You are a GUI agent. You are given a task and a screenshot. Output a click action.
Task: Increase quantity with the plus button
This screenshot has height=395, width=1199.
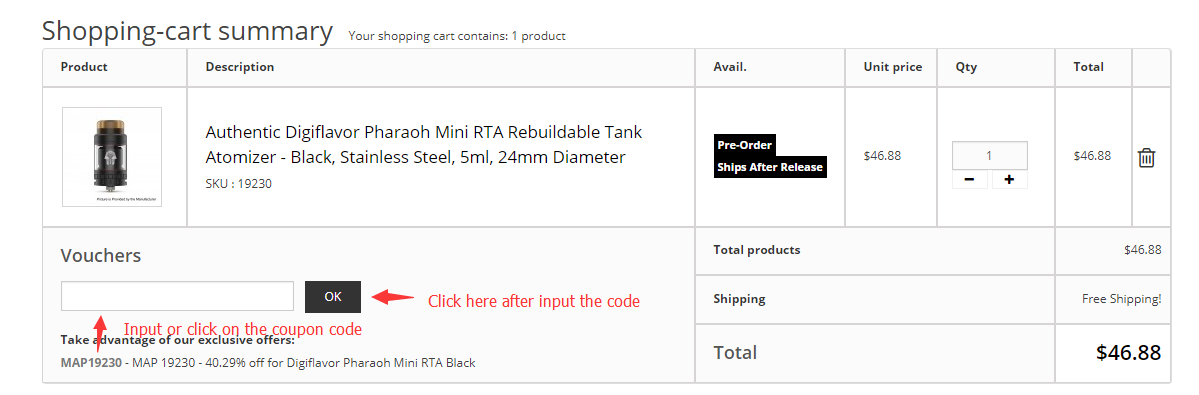coord(1009,180)
